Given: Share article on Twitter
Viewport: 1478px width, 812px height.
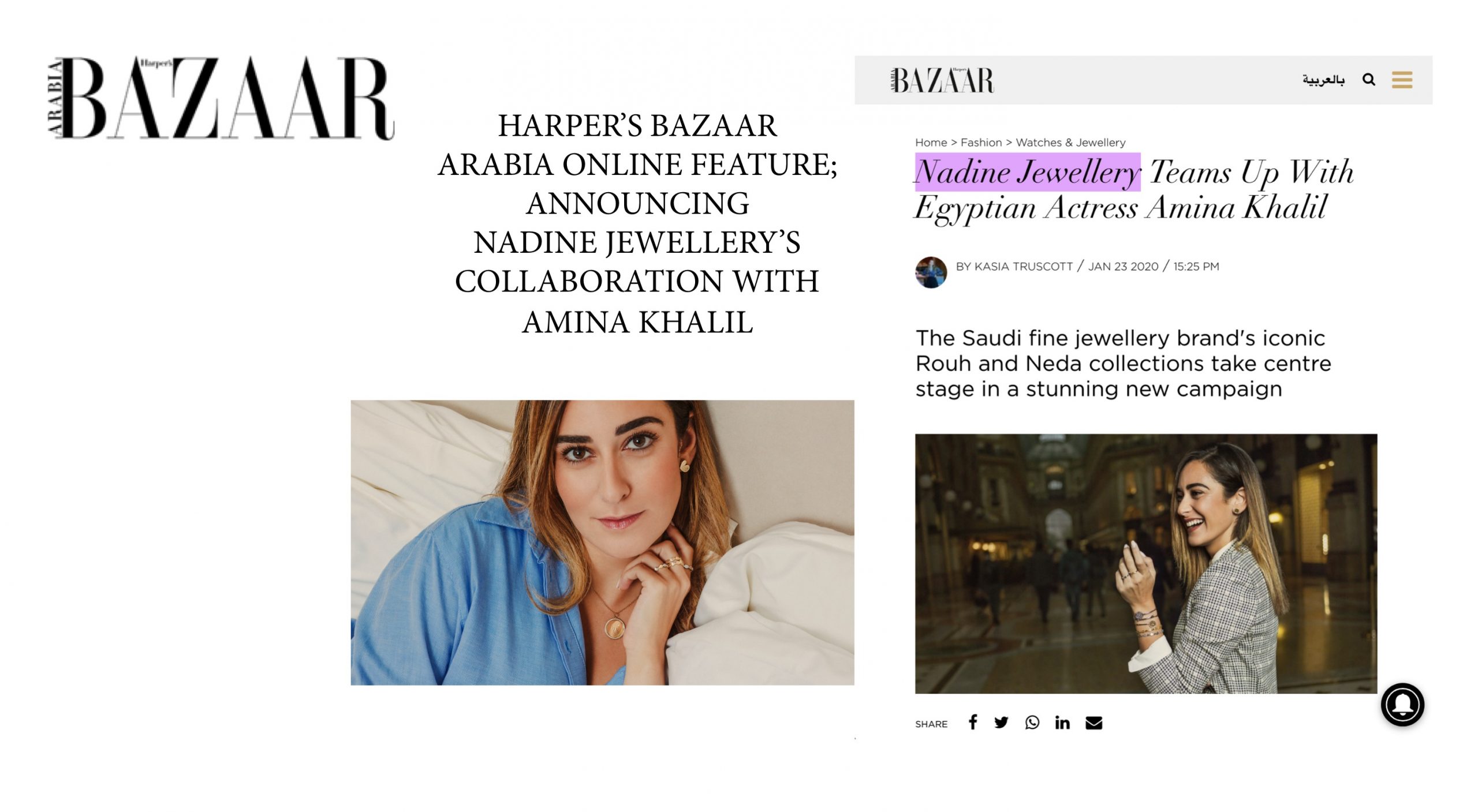Looking at the screenshot, I should (x=1001, y=723).
